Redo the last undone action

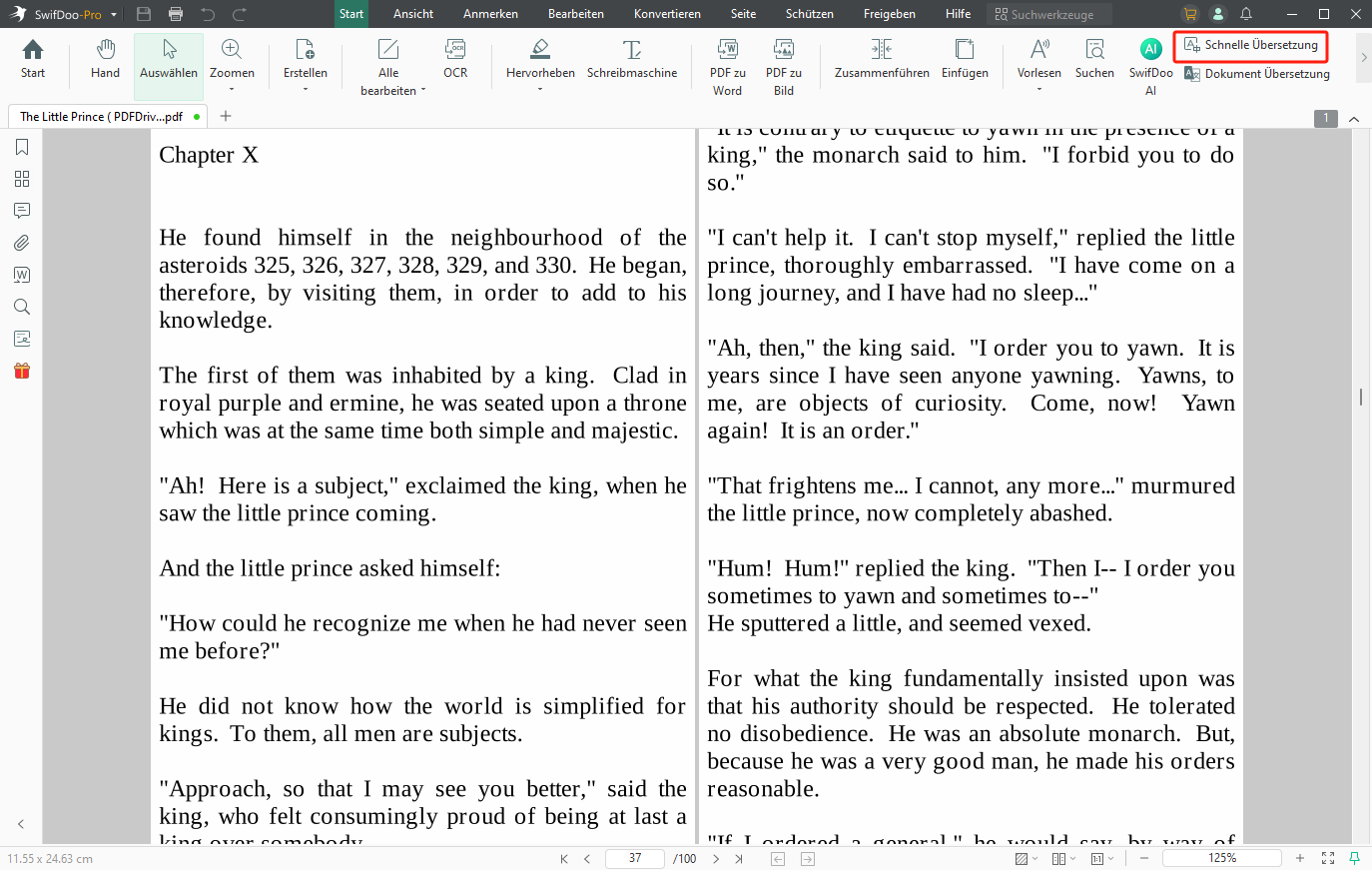(240, 14)
